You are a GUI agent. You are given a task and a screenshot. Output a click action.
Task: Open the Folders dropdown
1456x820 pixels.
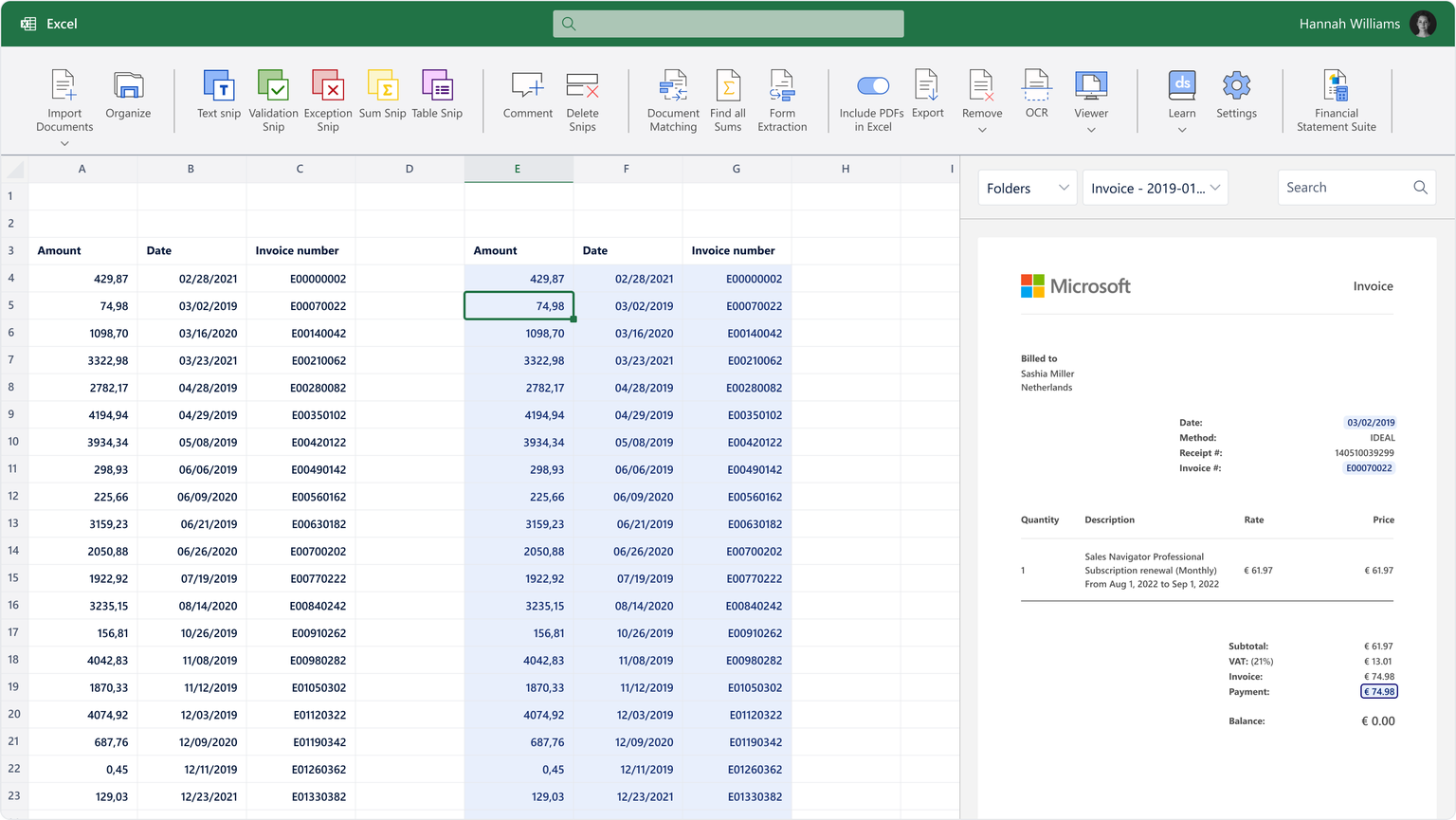[1028, 188]
